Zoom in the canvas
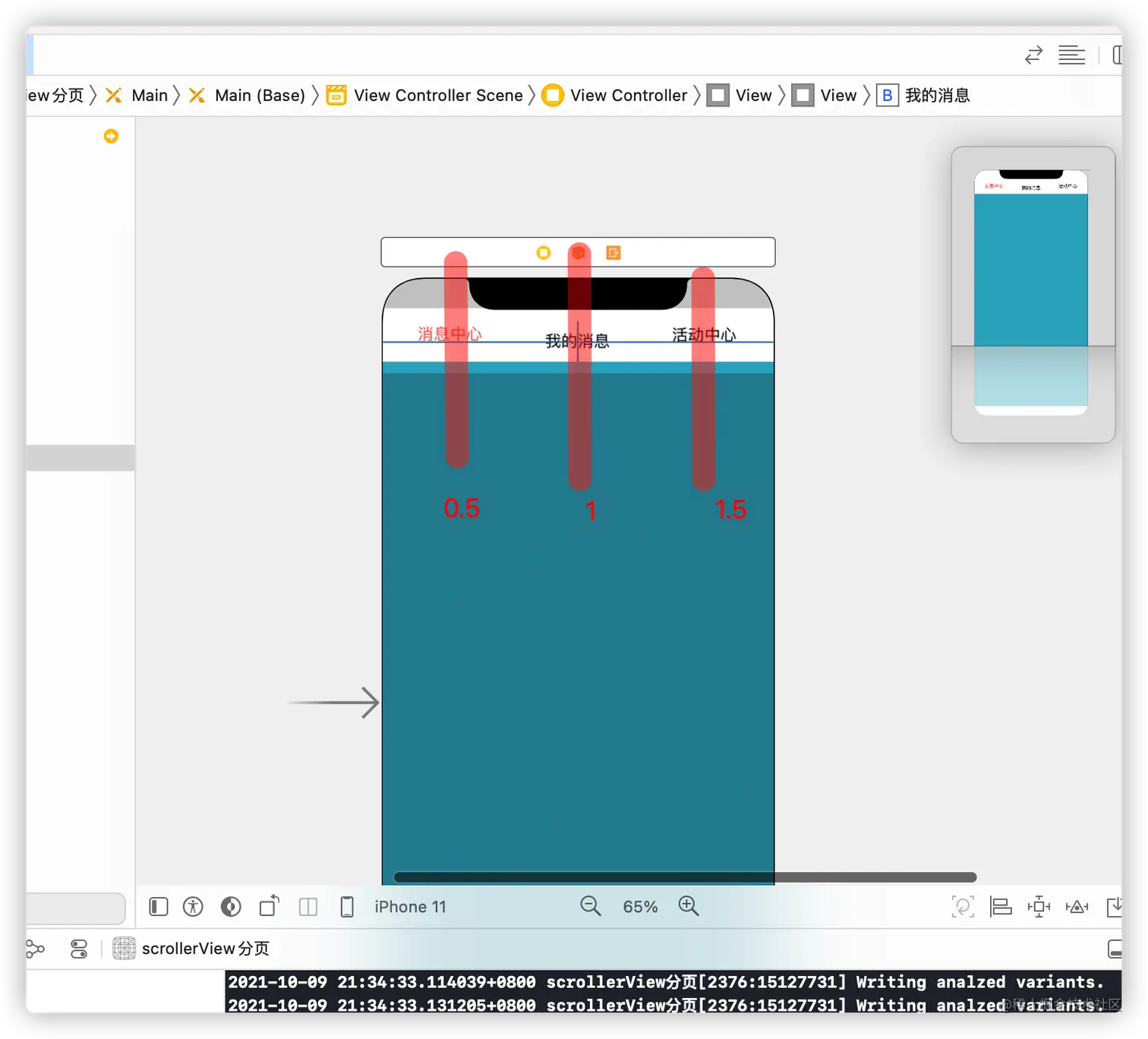 click(689, 905)
